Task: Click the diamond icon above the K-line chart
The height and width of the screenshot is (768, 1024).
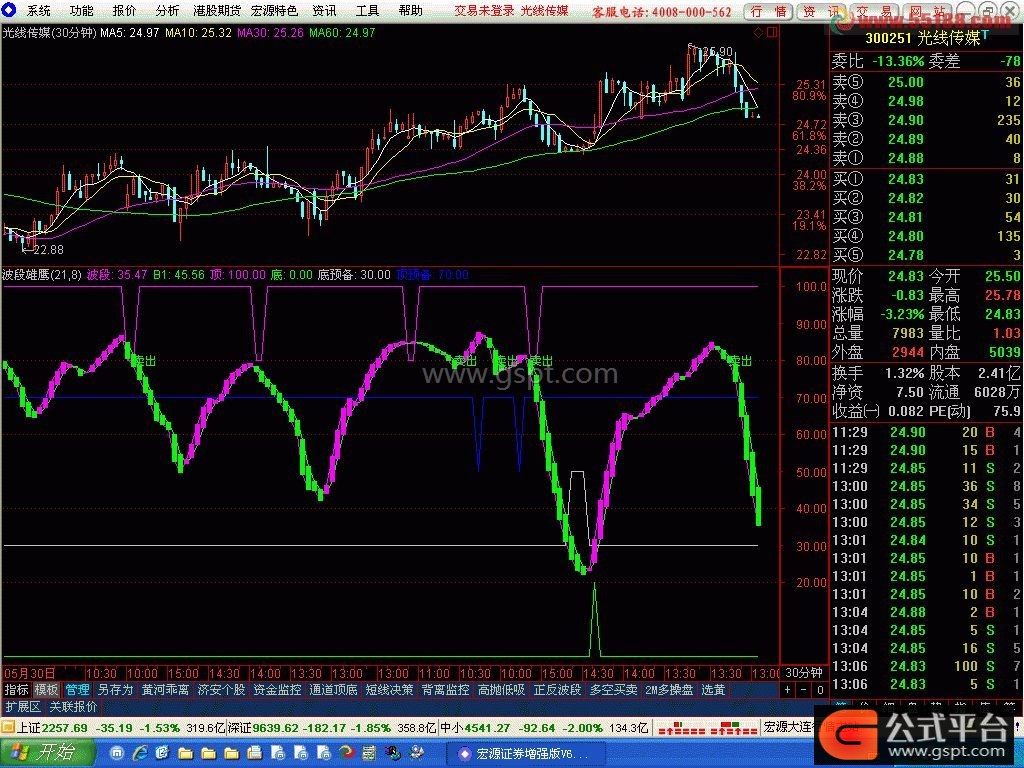Action: (x=758, y=32)
